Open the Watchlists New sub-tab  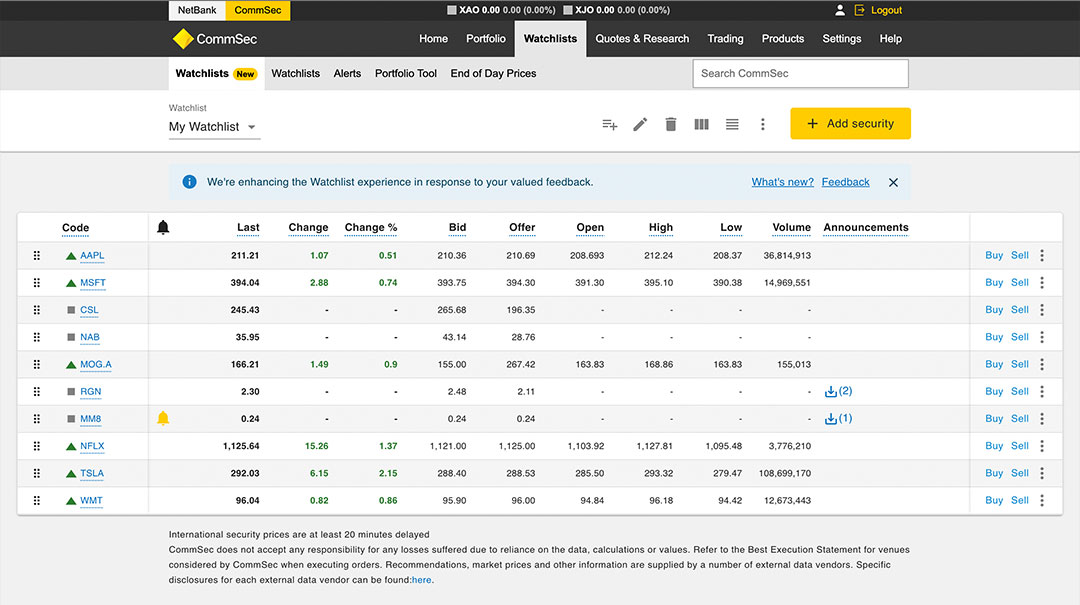(216, 74)
